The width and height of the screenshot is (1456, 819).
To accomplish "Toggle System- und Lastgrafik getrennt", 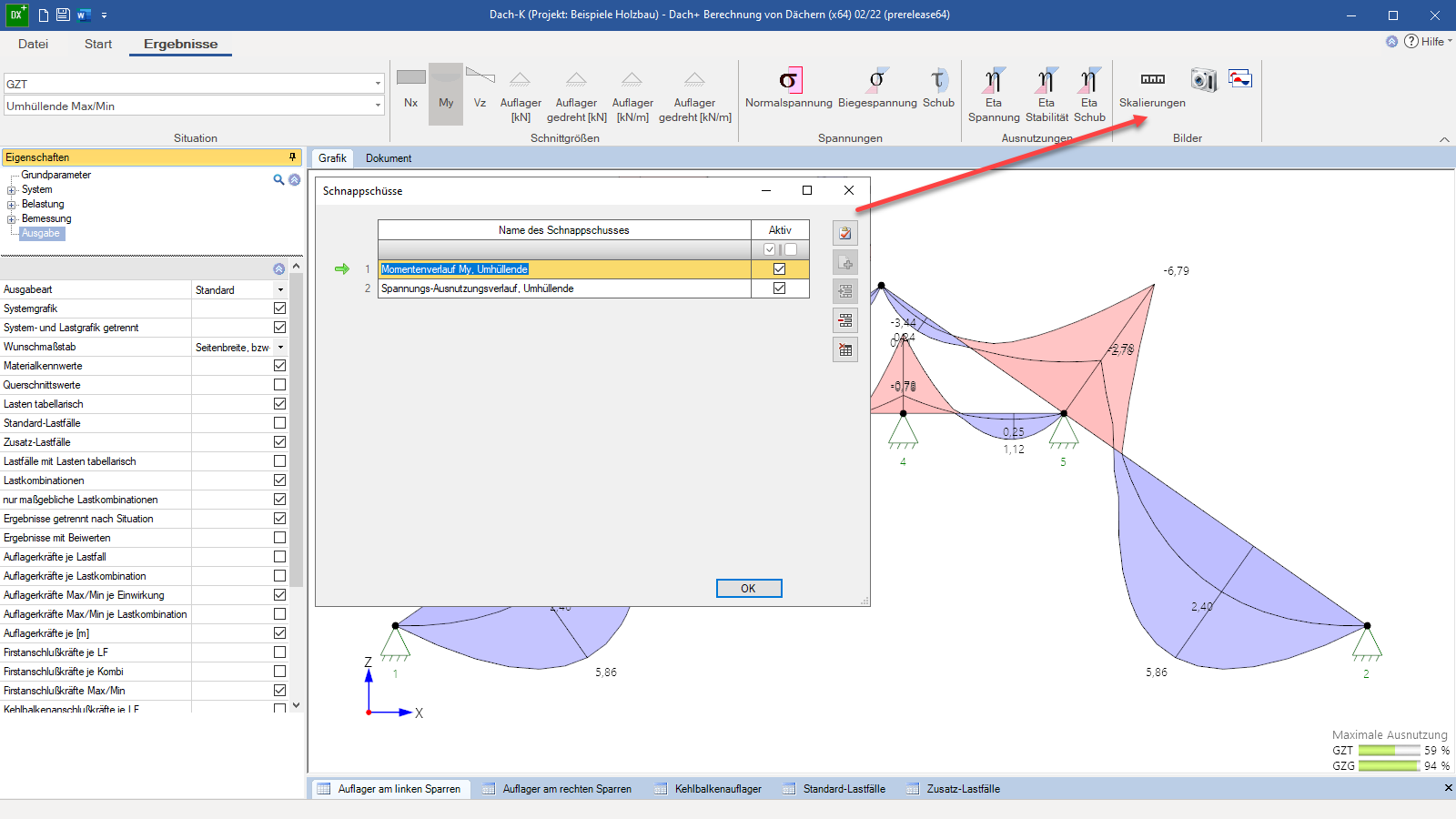I will point(279,328).
